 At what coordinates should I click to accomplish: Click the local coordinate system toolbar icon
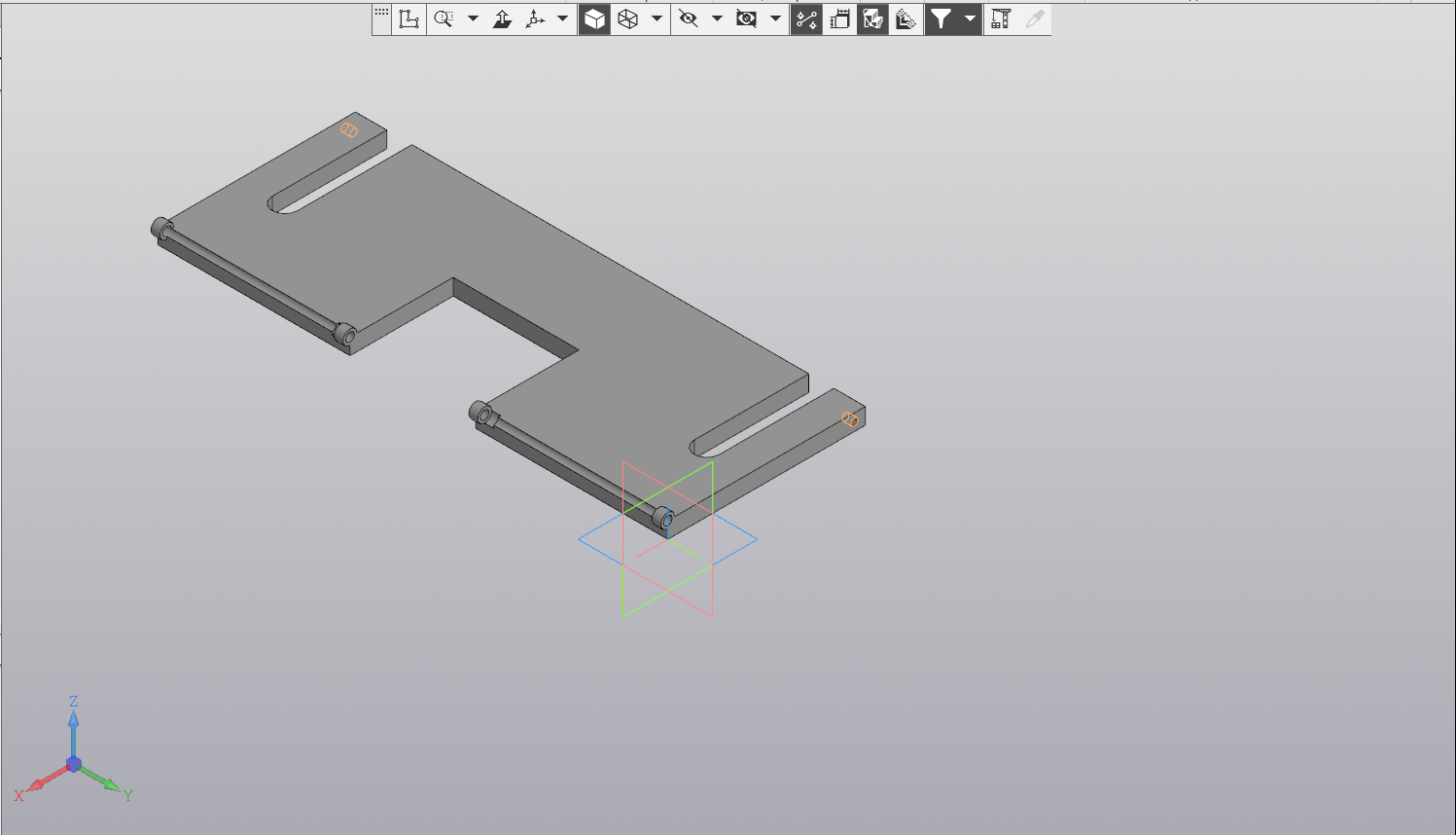408,18
